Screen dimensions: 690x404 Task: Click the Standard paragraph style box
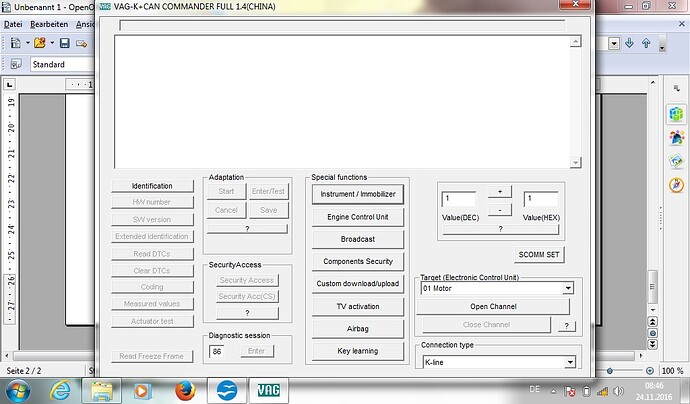click(x=63, y=64)
